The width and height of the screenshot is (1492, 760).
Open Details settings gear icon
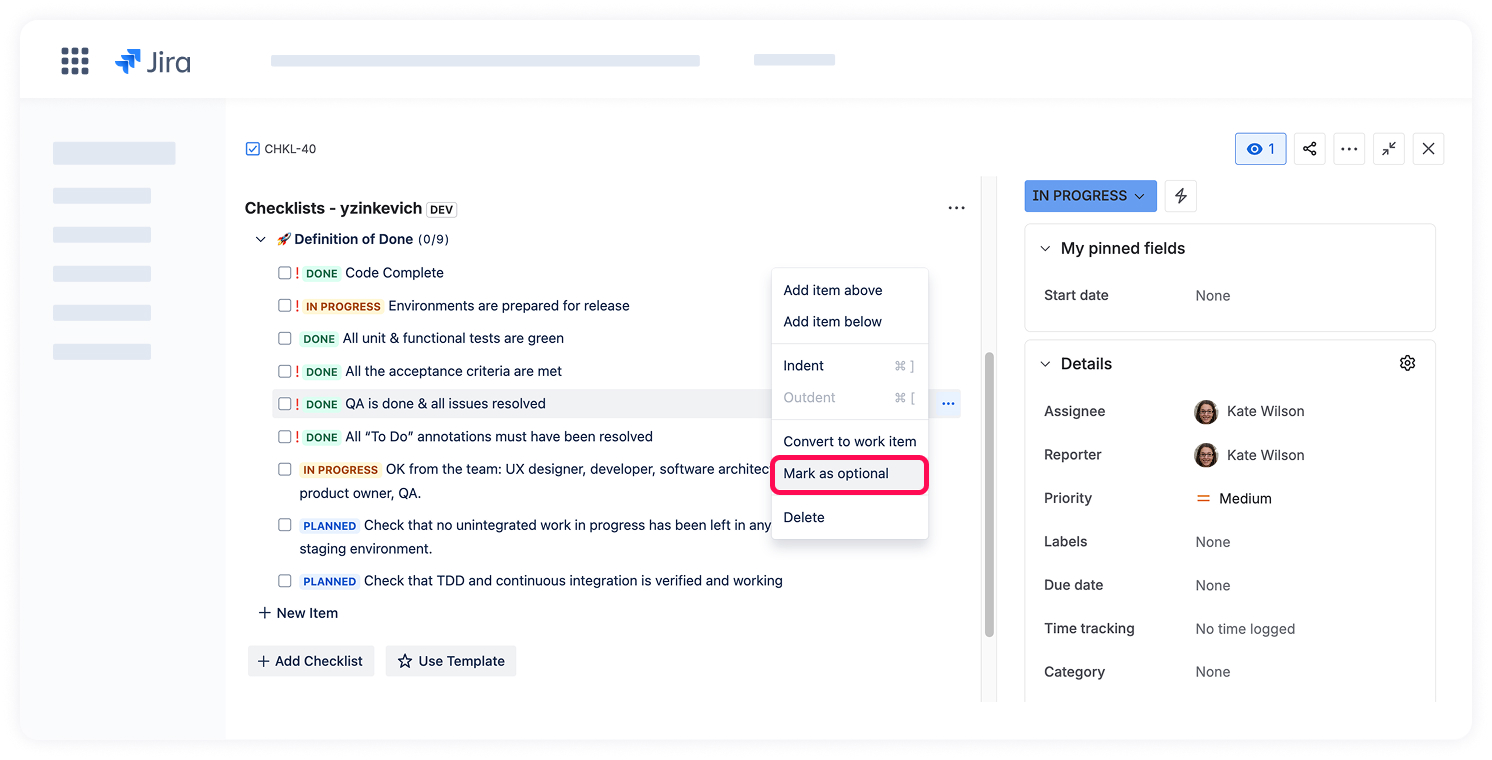1407,363
